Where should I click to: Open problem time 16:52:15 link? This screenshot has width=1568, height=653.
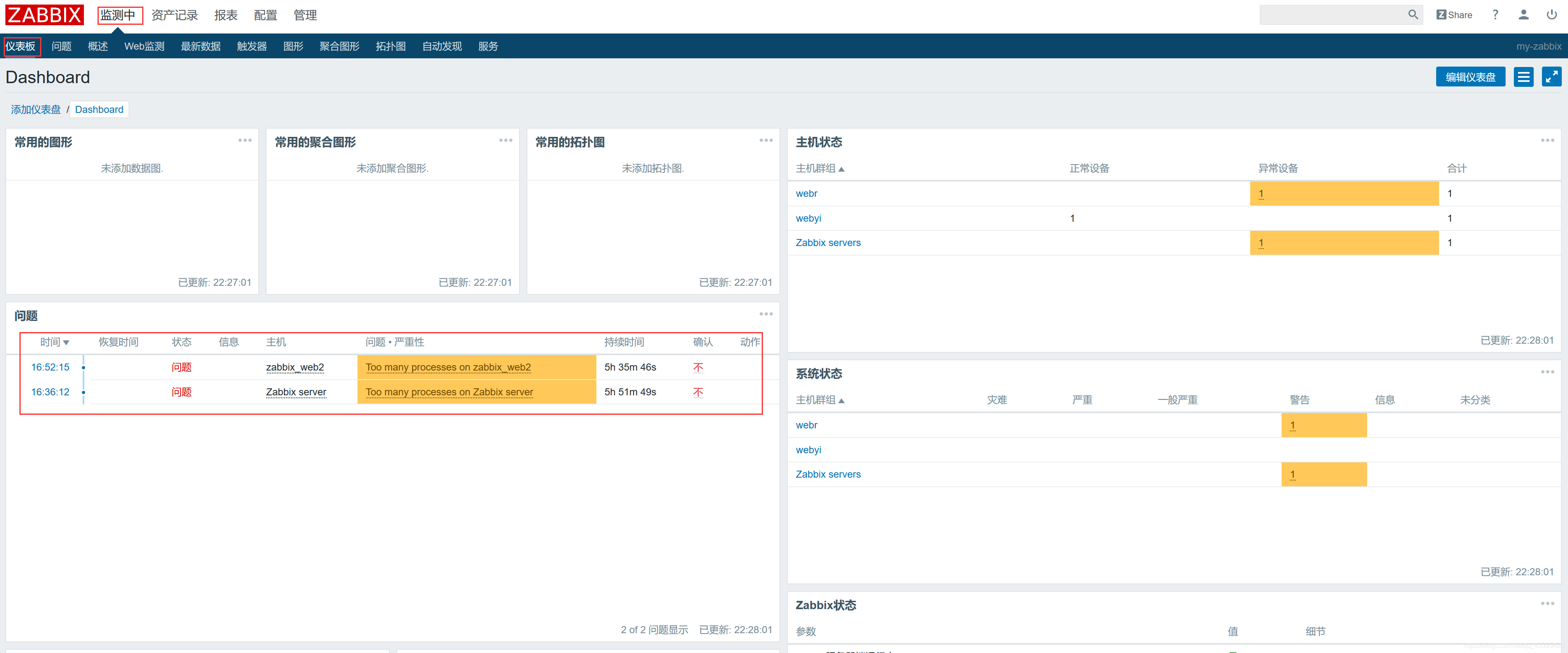click(50, 367)
